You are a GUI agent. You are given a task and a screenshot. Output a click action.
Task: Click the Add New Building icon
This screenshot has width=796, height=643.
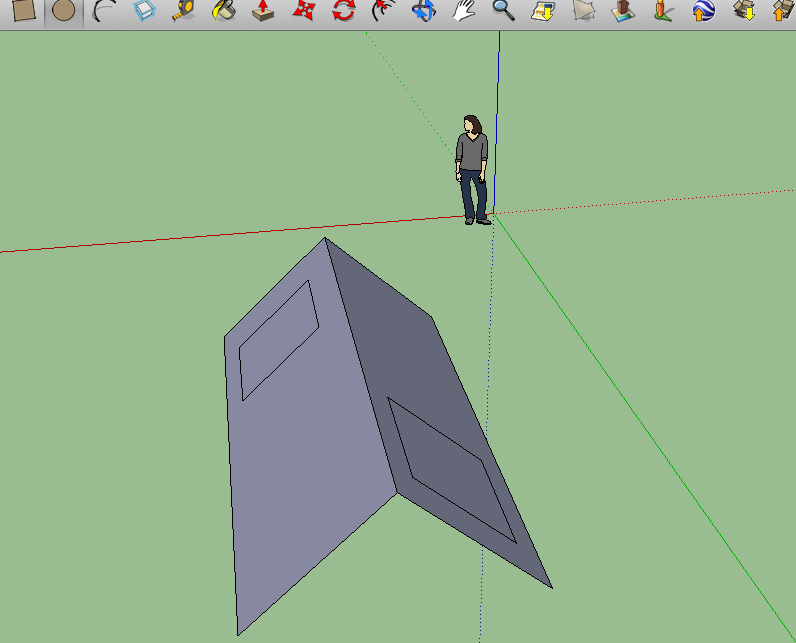click(623, 11)
